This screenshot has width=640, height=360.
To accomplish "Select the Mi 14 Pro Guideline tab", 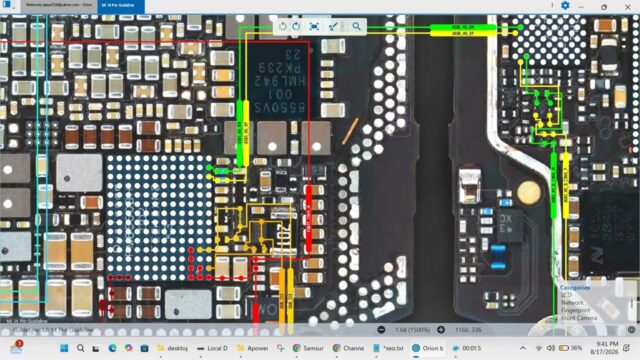I will (121, 5).
